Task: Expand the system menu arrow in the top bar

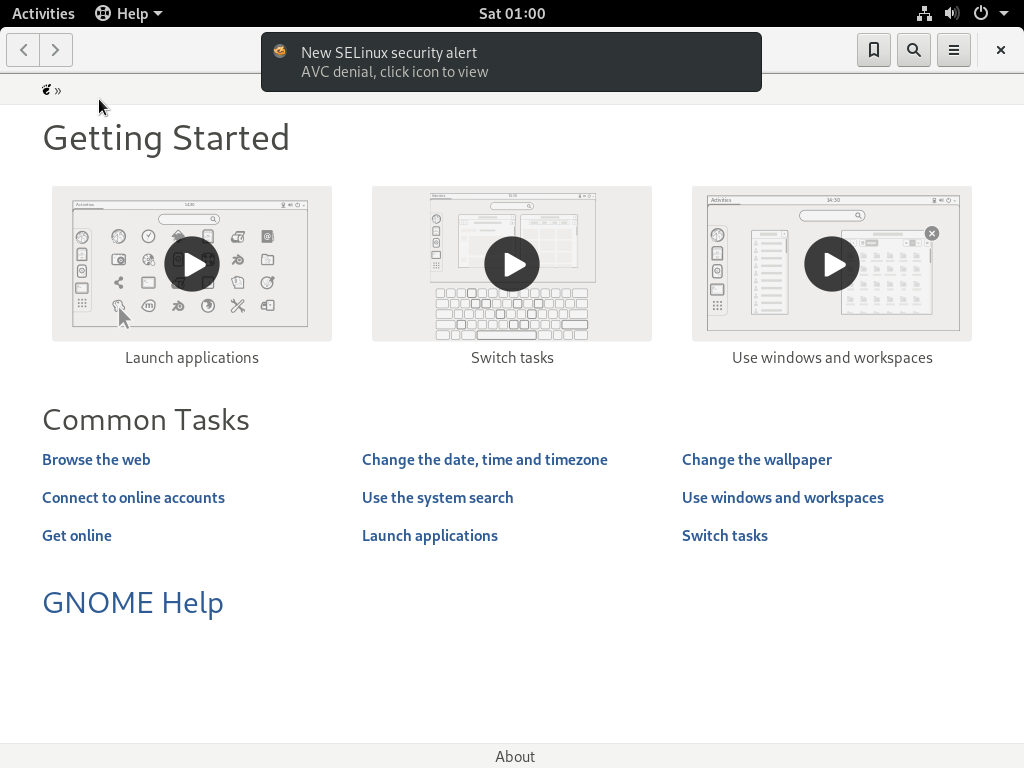Action: click(1004, 13)
